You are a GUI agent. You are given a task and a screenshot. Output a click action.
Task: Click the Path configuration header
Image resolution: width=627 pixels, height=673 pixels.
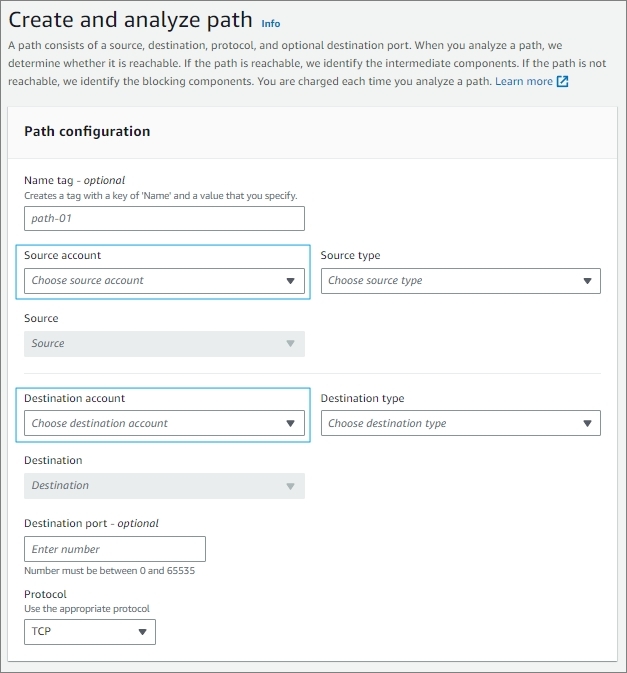point(87,131)
